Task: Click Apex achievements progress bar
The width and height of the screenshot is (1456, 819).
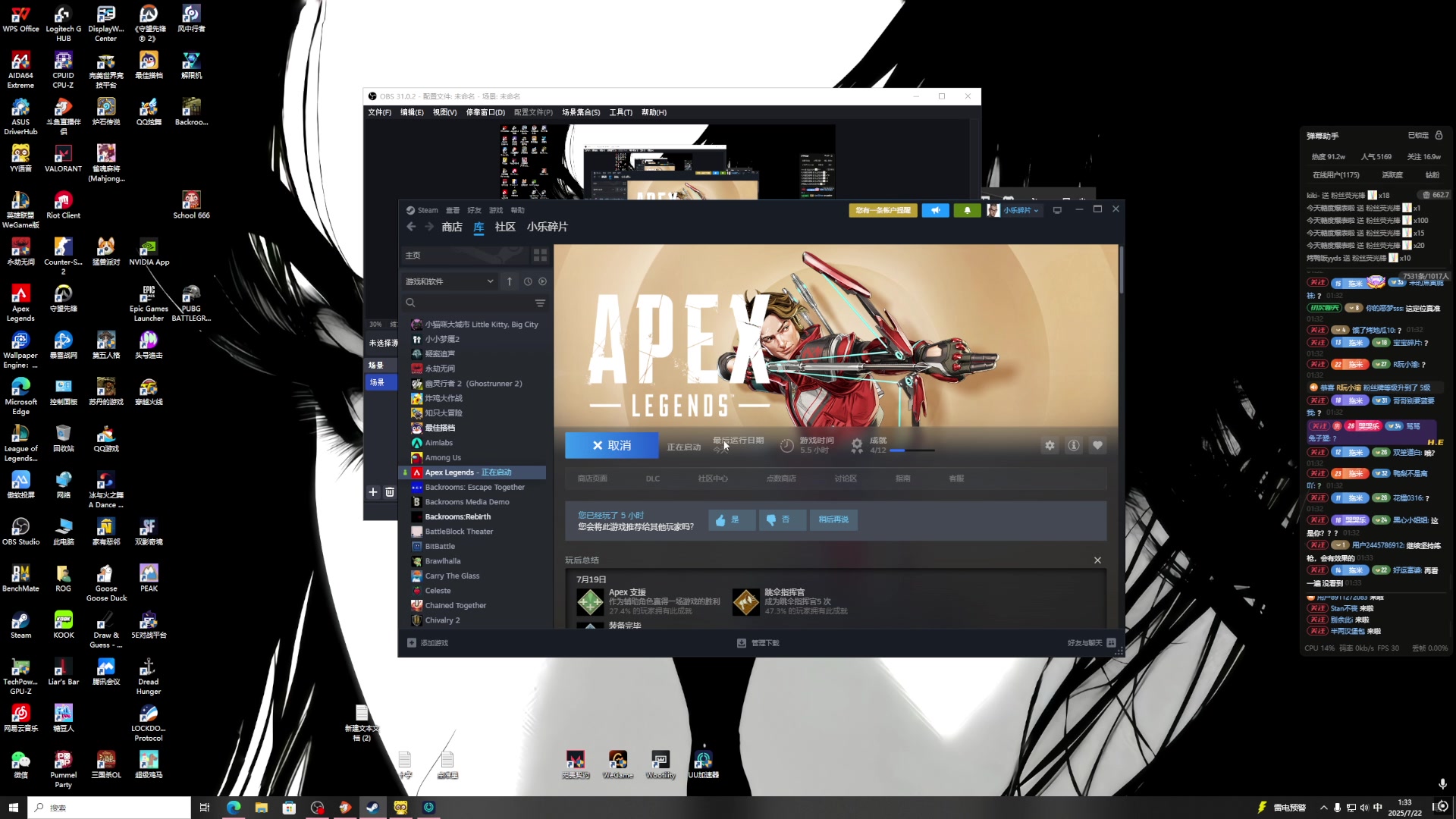Action: click(x=912, y=450)
